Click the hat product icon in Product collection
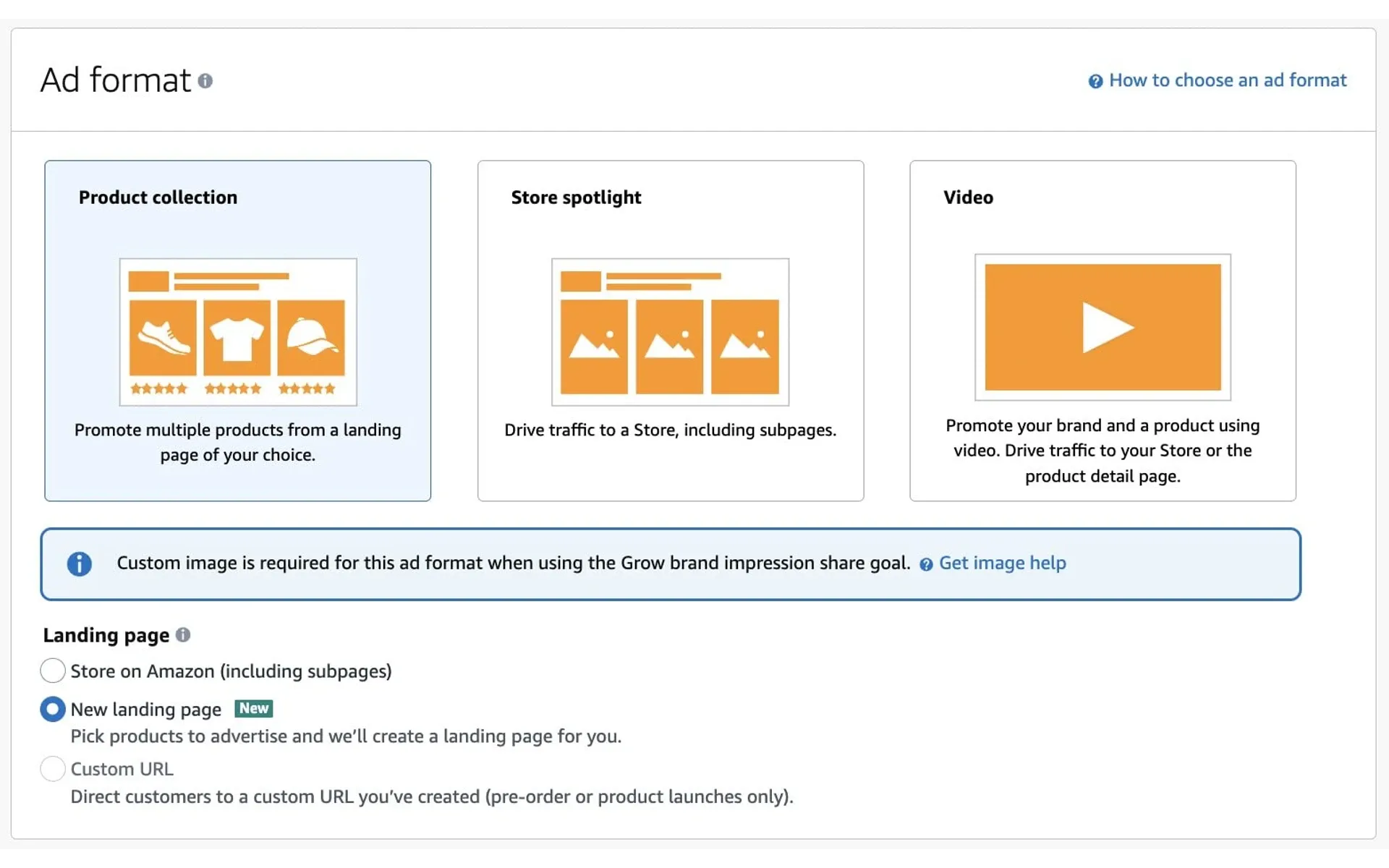 tap(312, 336)
